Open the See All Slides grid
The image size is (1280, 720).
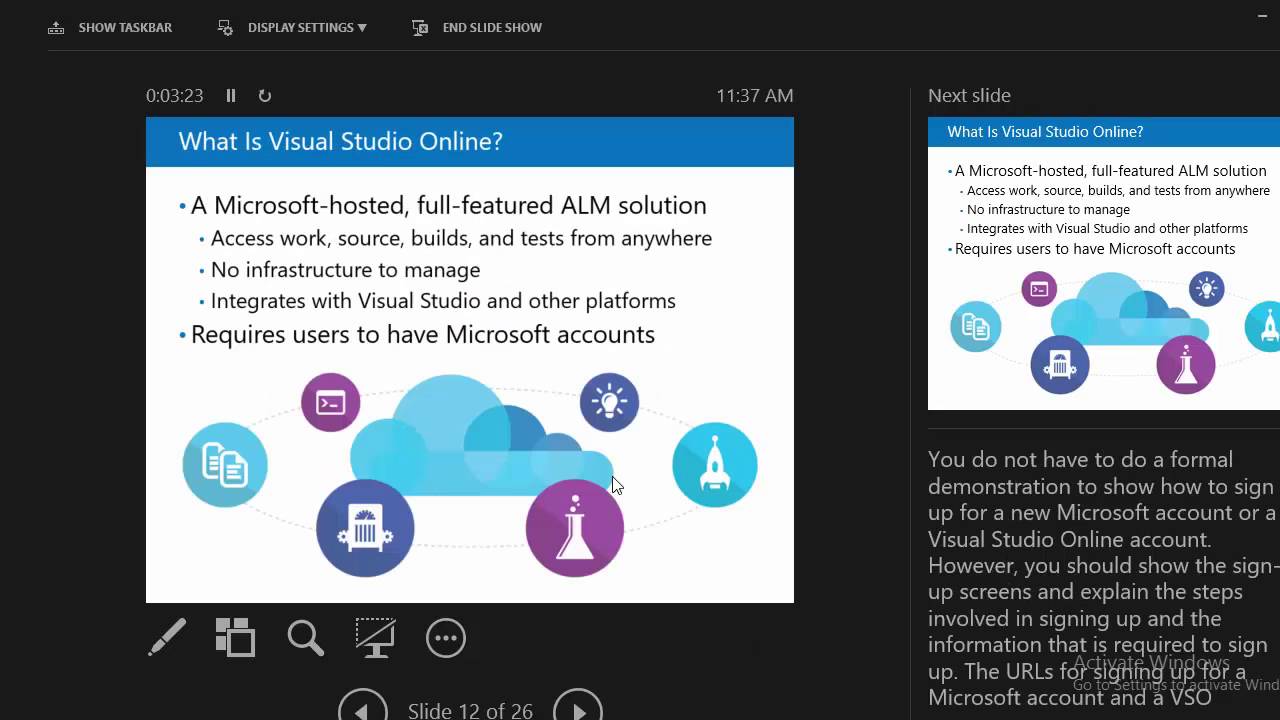pyautogui.click(x=236, y=637)
